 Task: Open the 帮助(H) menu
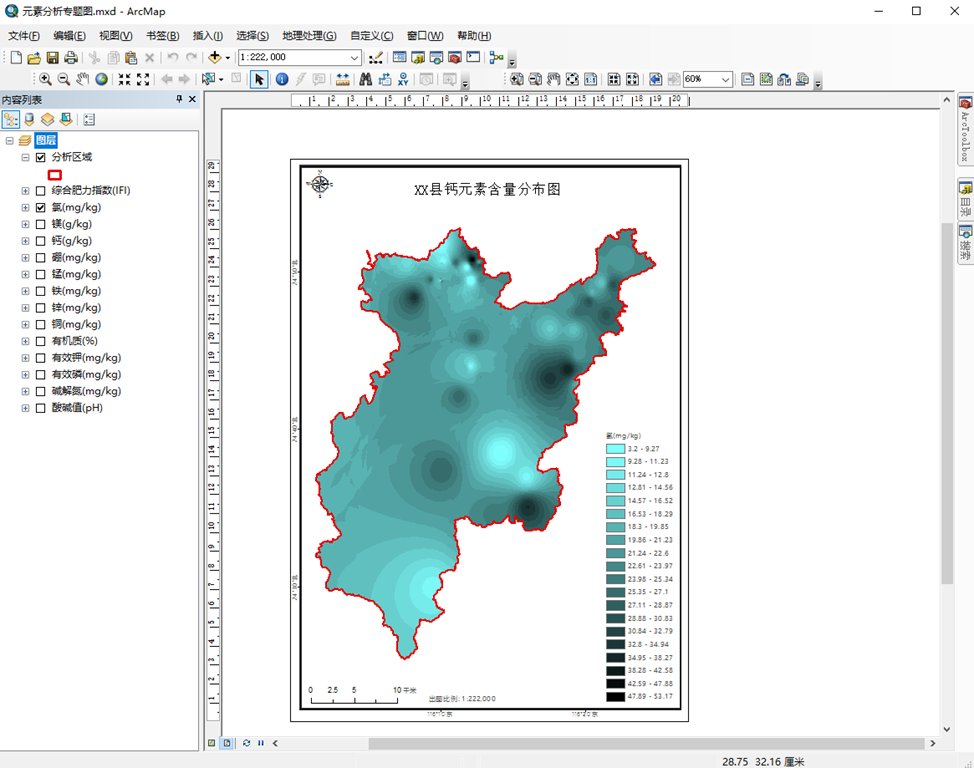(474, 36)
